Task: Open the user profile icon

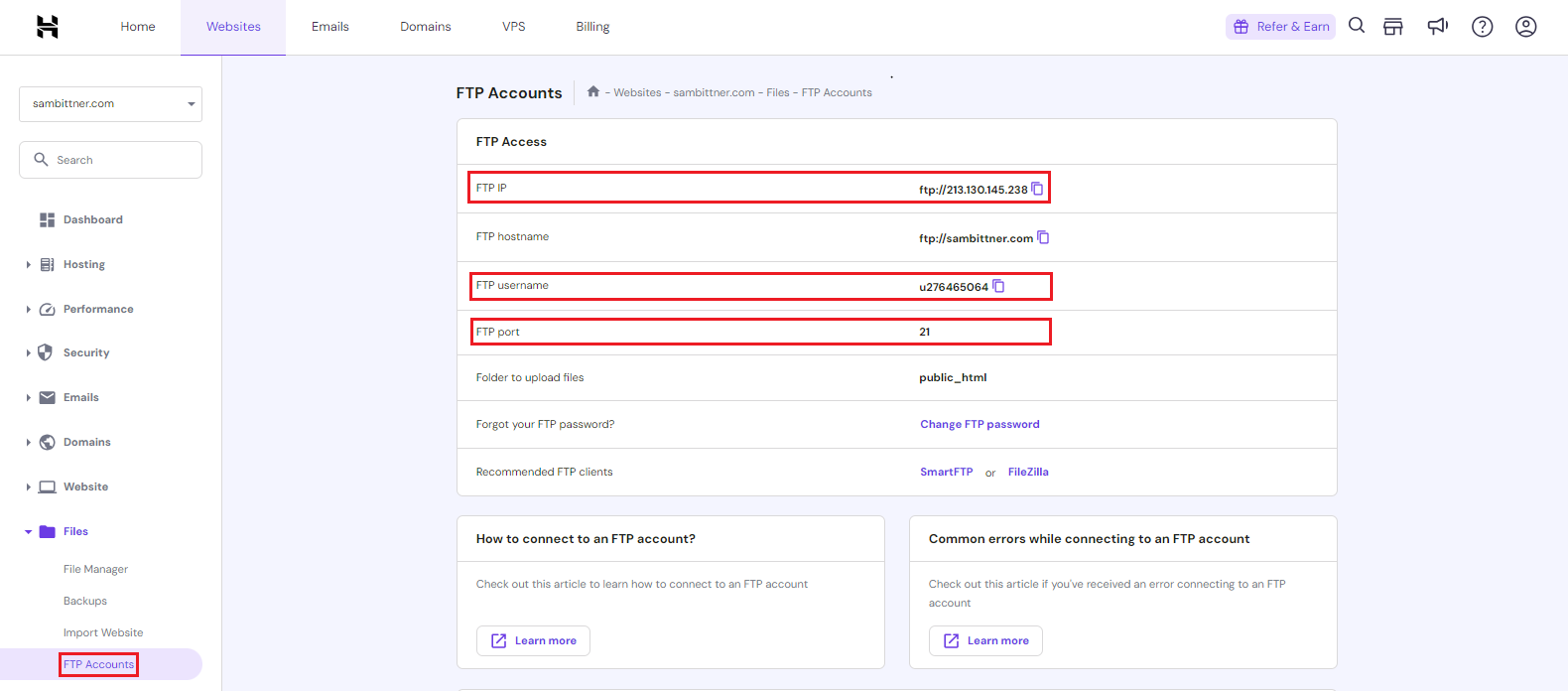Action: point(1525,27)
